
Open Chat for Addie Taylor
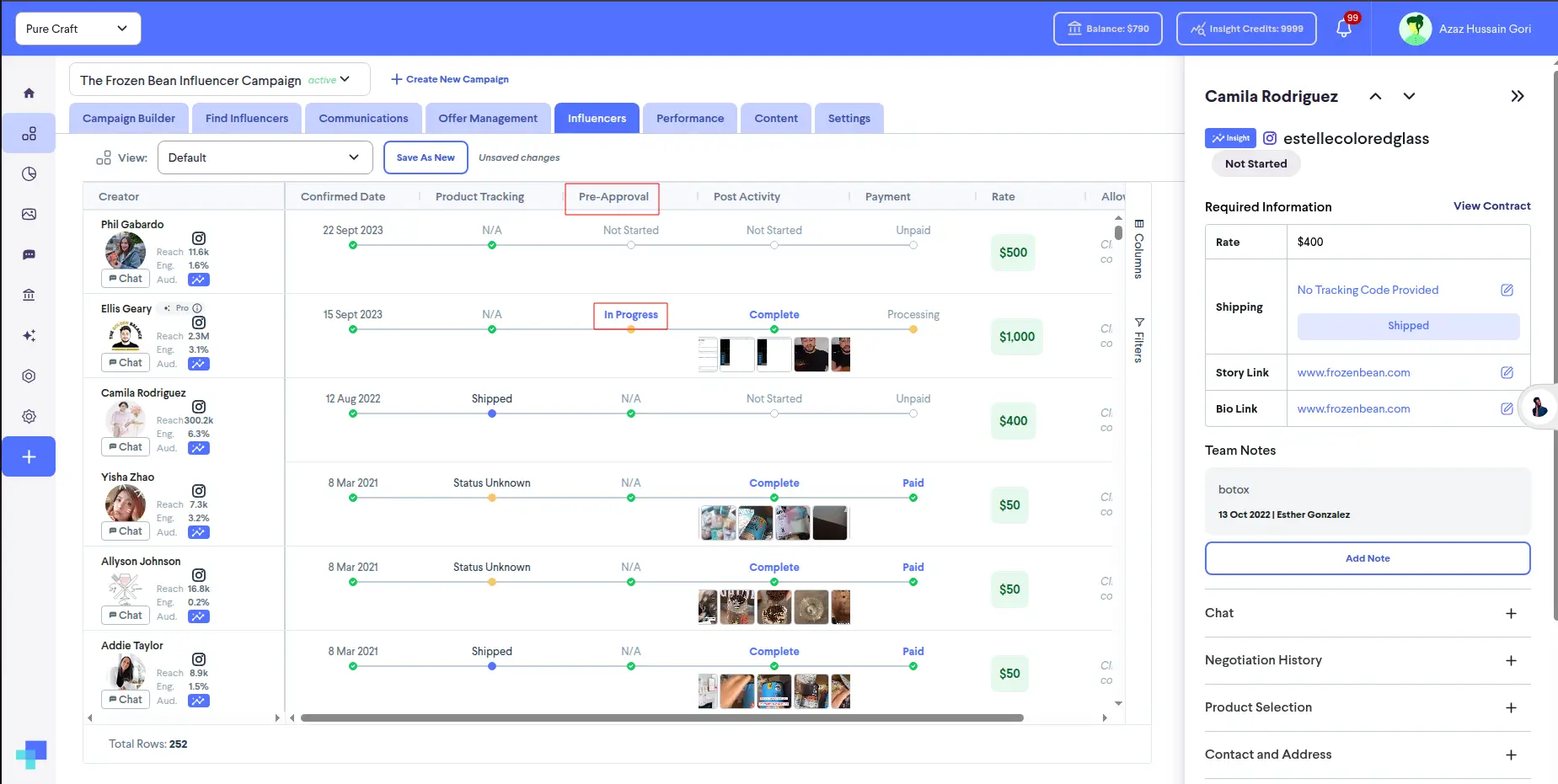[x=126, y=700]
